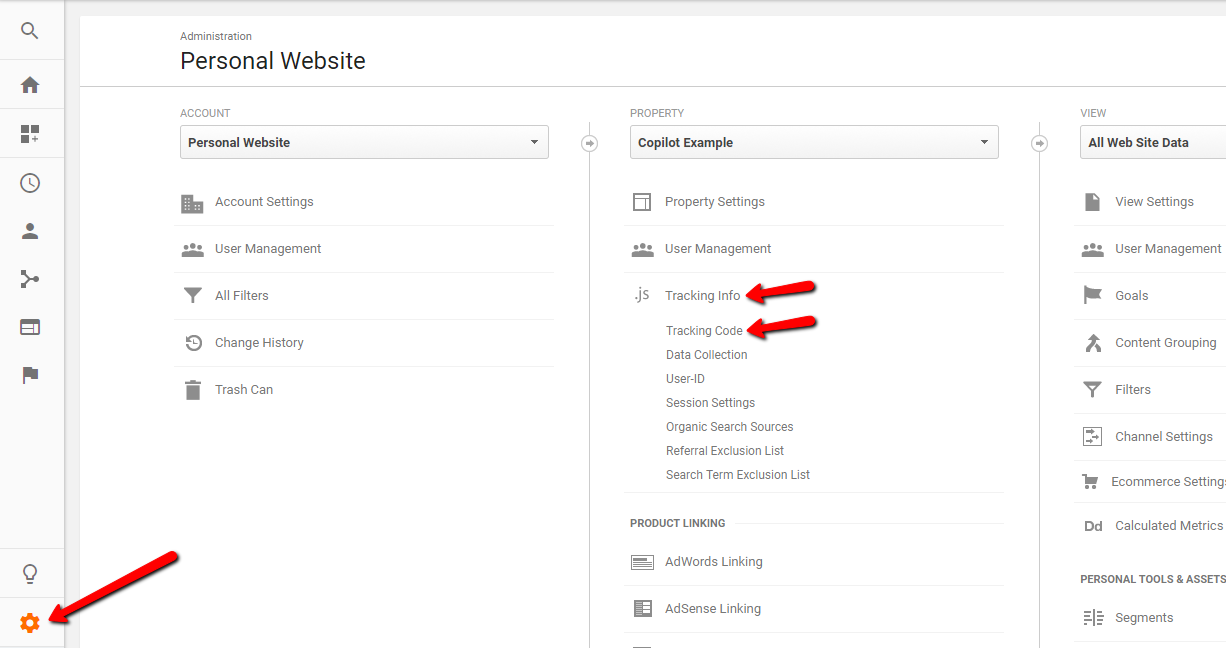Open AdWords Linking link

point(714,562)
